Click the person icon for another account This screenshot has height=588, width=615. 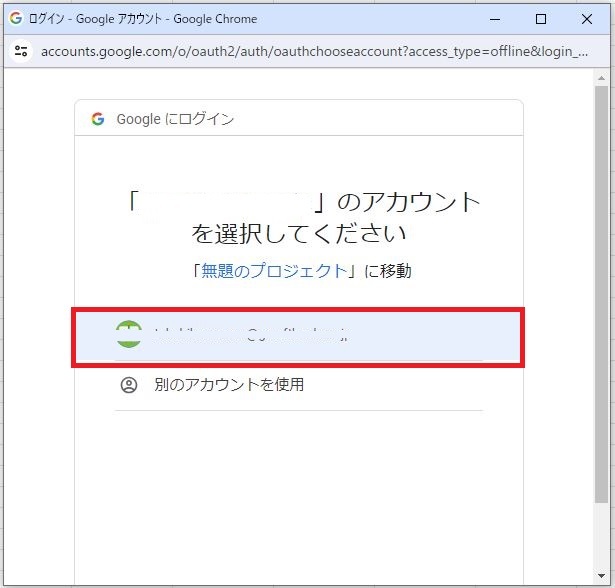tap(129, 385)
